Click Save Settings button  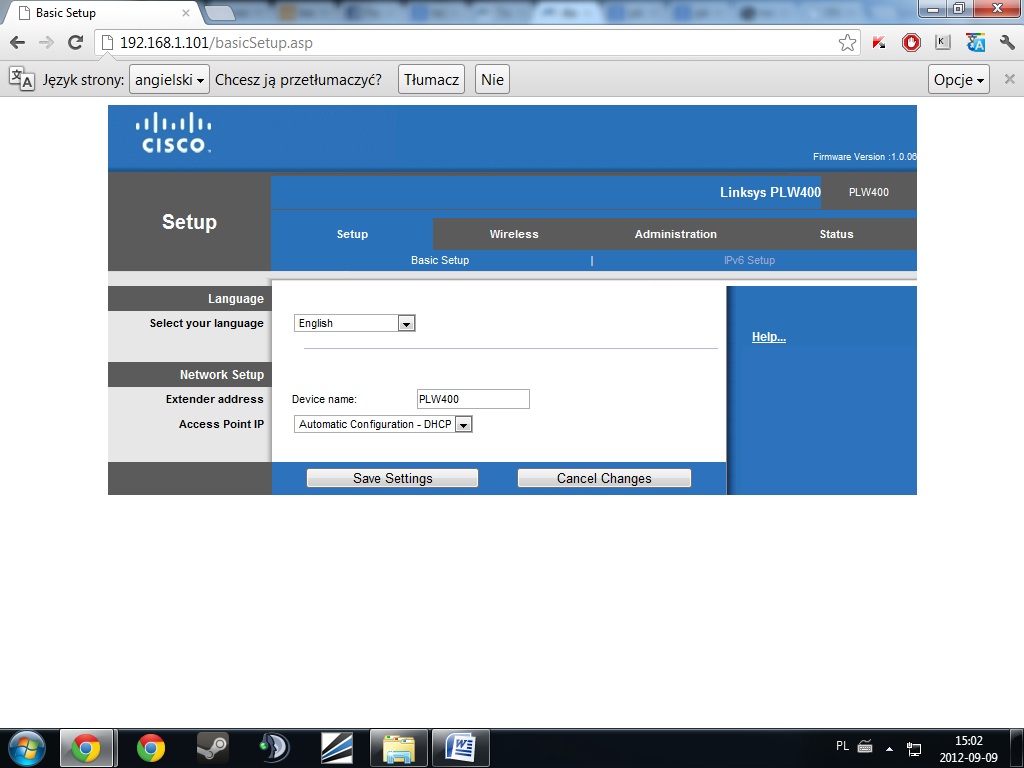tap(392, 478)
